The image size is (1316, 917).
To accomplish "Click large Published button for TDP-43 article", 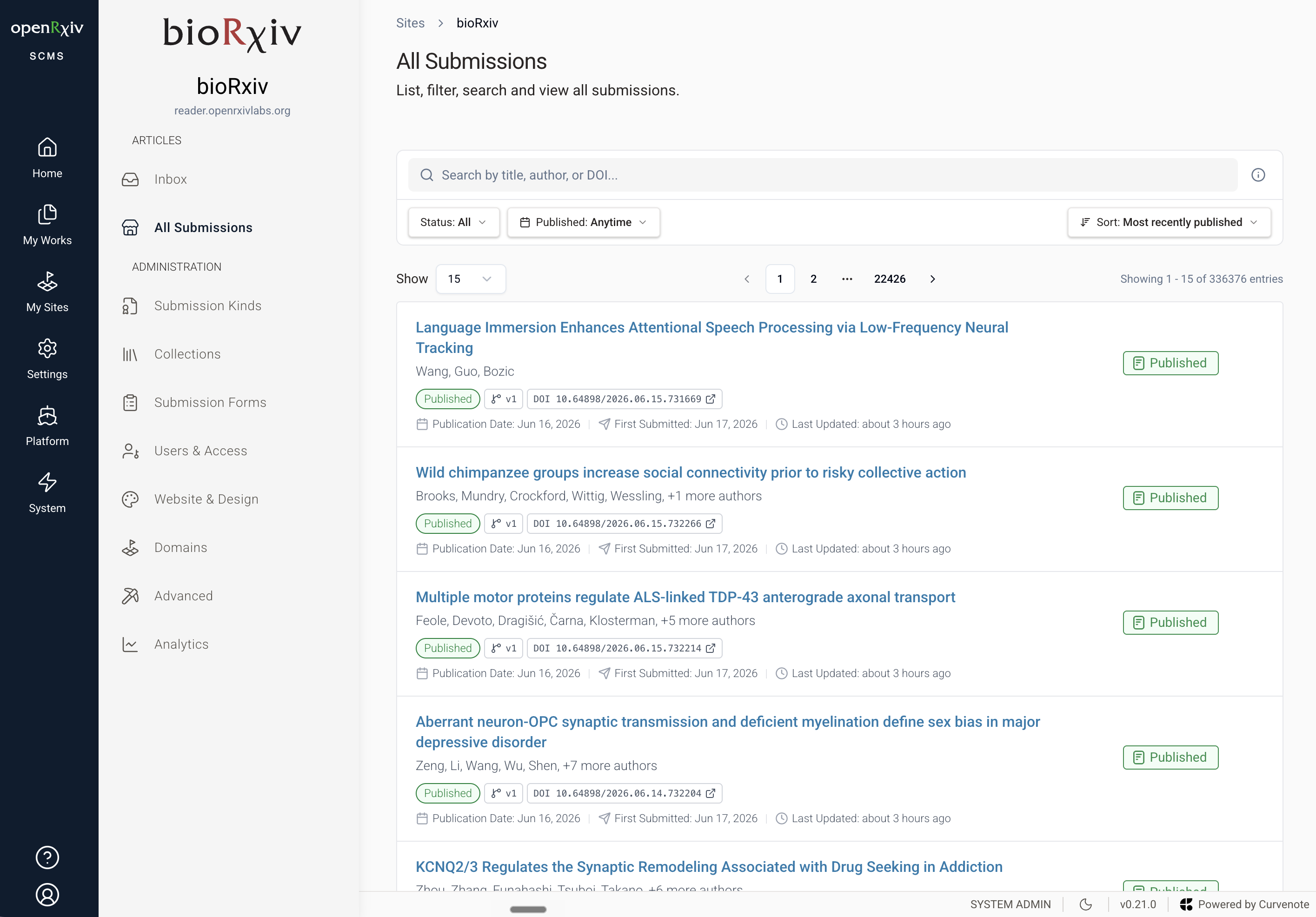I will 1170,622.
